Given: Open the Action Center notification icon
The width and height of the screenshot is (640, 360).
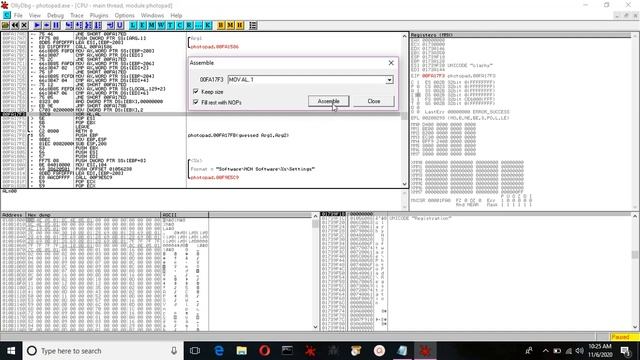Looking at the screenshot, I should coord(625,351).
